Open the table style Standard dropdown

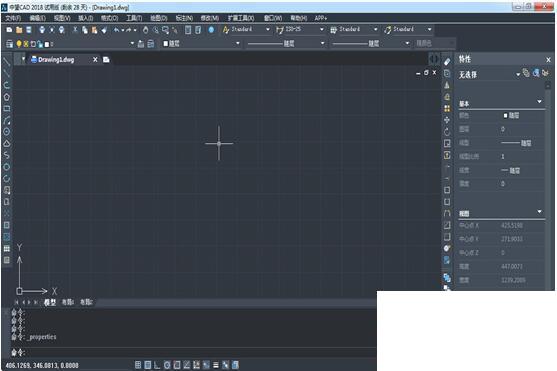point(375,29)
